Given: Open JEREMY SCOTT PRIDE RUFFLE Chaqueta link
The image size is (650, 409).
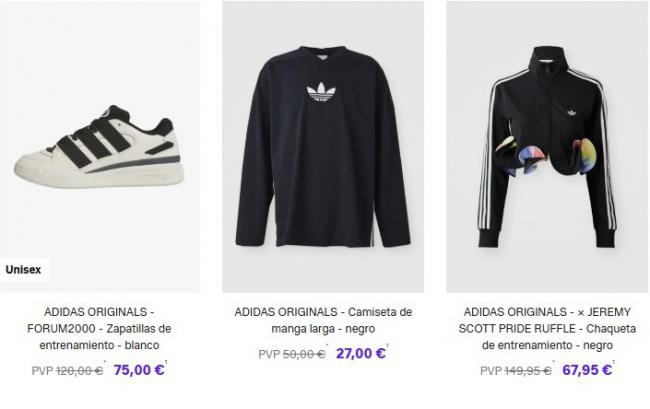Looking at the screenshot, I should point(547,328).
